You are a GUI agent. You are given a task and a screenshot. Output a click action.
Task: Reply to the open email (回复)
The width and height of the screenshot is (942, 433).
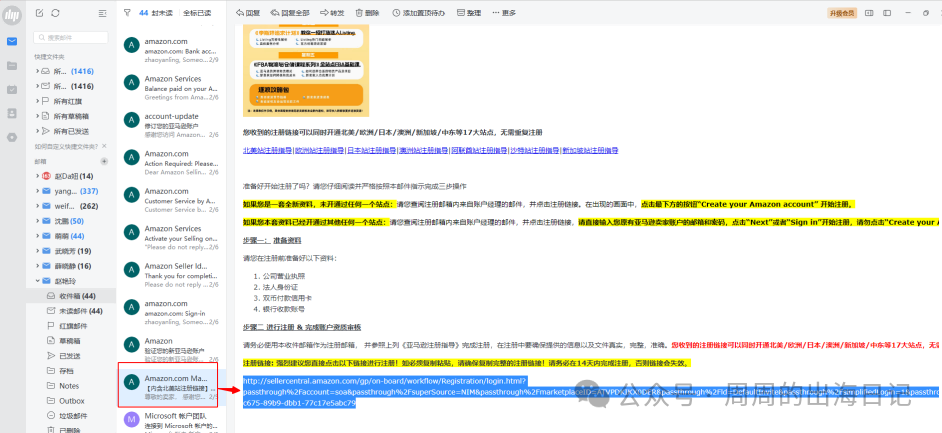[x=248, y=13]
